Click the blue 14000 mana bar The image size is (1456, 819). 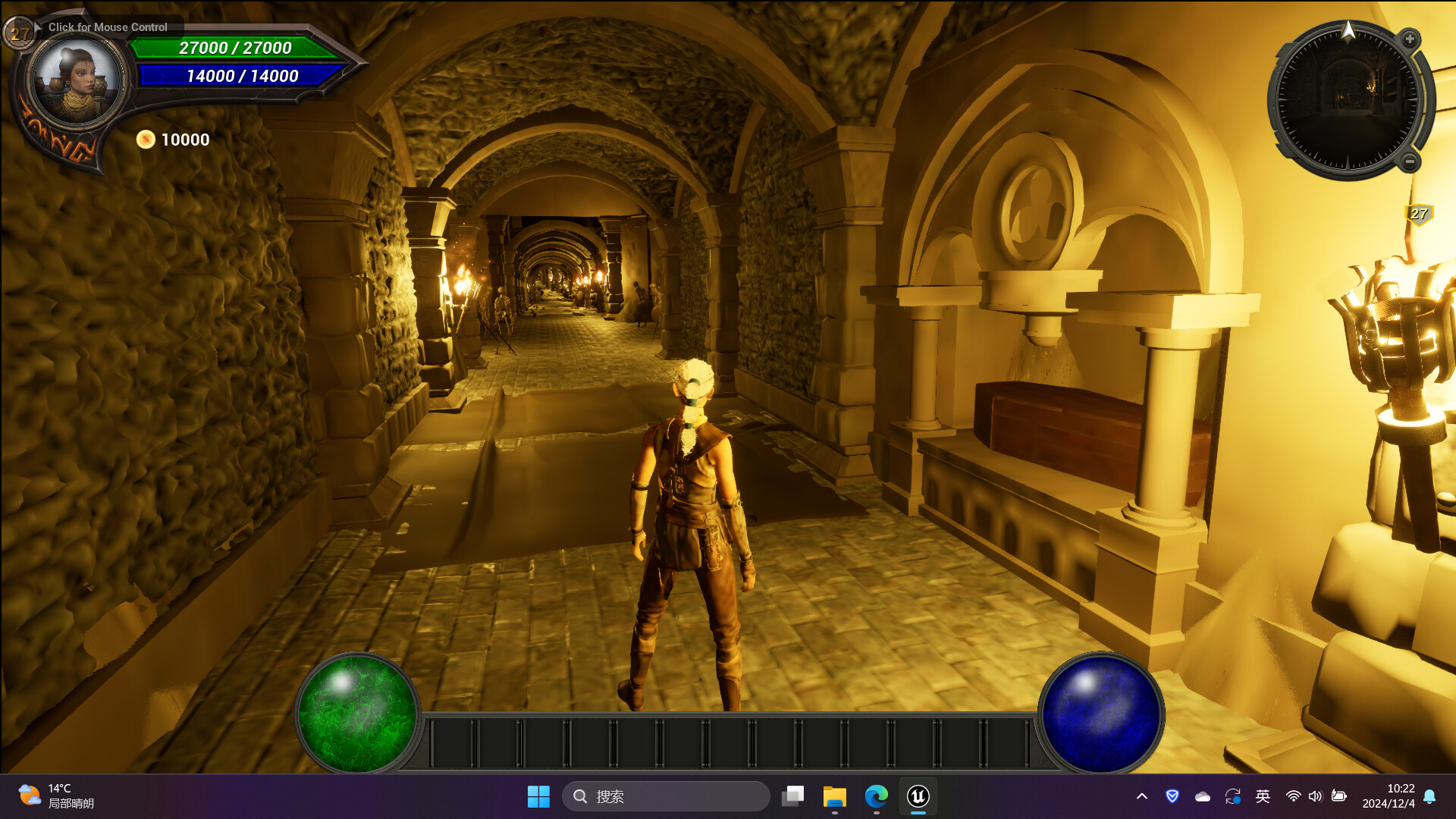242,76
